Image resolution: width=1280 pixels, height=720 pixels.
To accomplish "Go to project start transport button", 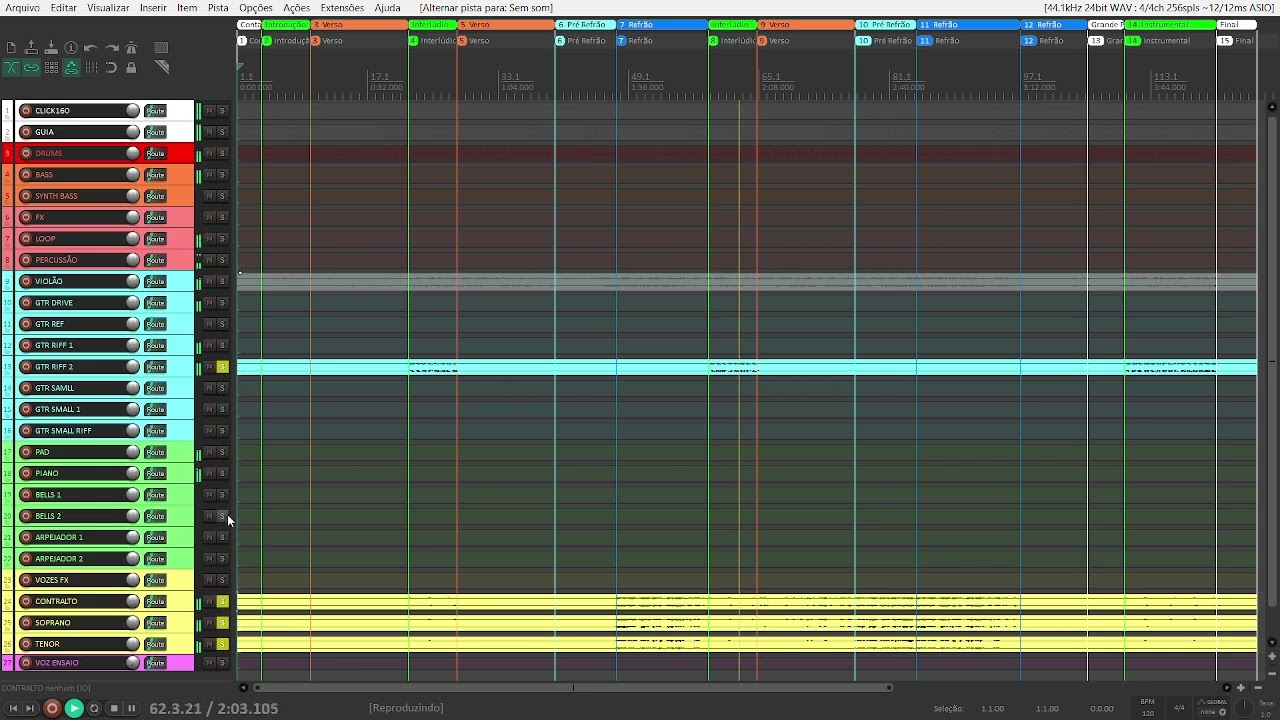I will click(x=13, y=708).
